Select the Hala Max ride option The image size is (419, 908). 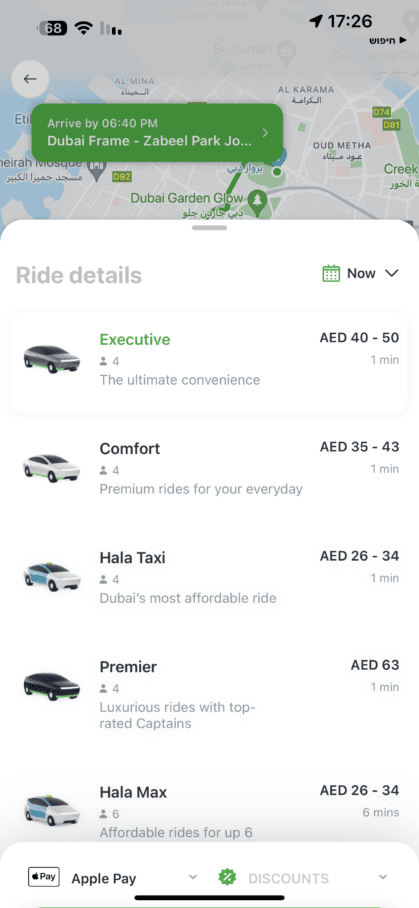[x=210, y=811]
